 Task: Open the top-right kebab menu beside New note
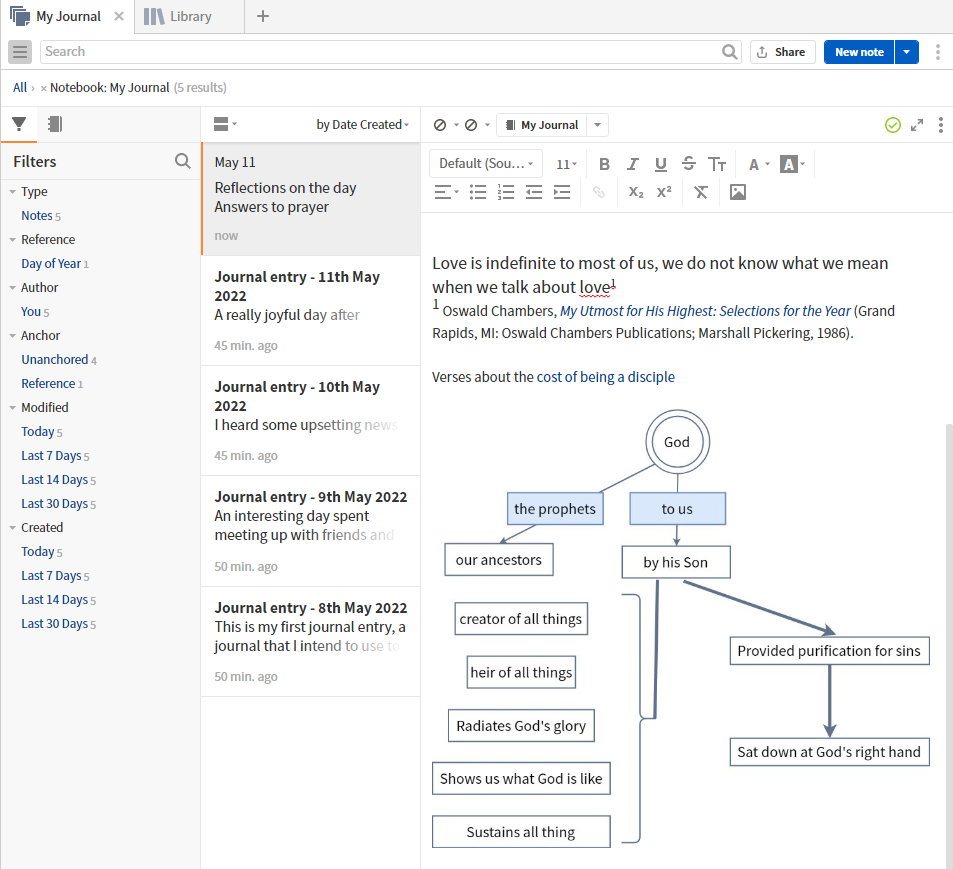[938, 52]
